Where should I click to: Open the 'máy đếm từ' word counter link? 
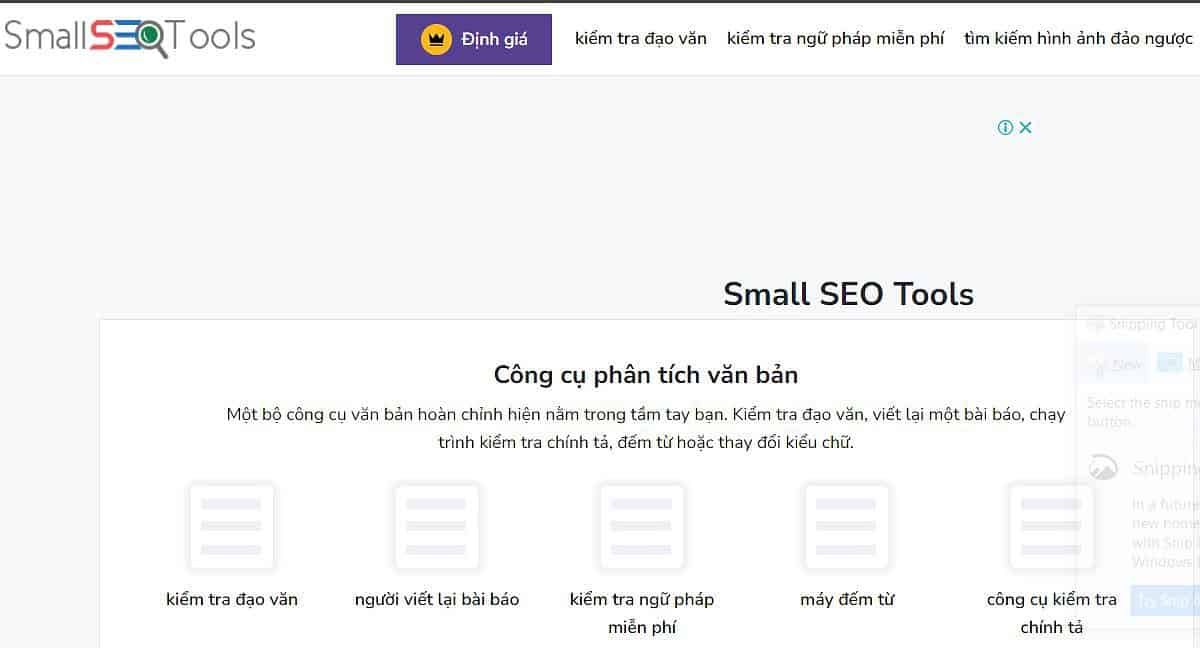tap(847, 600)
